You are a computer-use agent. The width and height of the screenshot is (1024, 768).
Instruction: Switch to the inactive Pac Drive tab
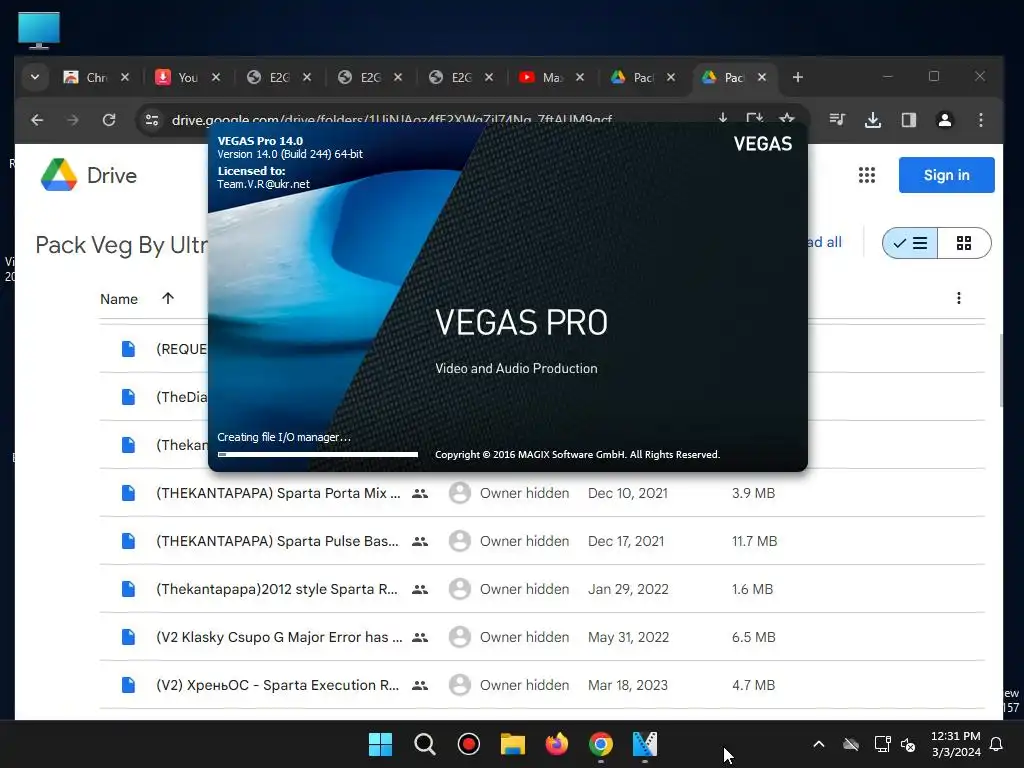pyautogui.click(x=641, y=77)
